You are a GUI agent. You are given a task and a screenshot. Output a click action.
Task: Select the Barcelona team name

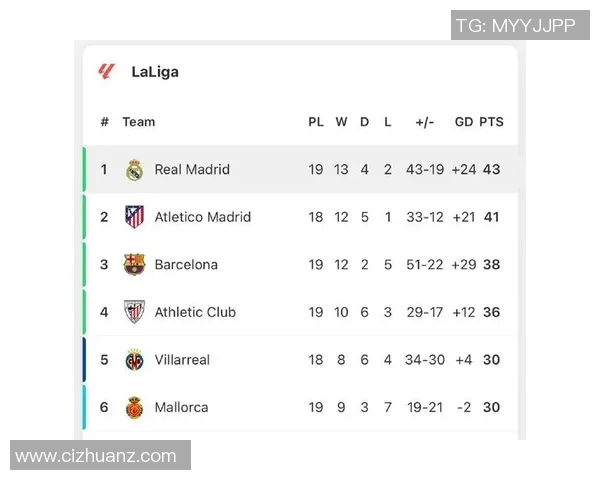186,265
